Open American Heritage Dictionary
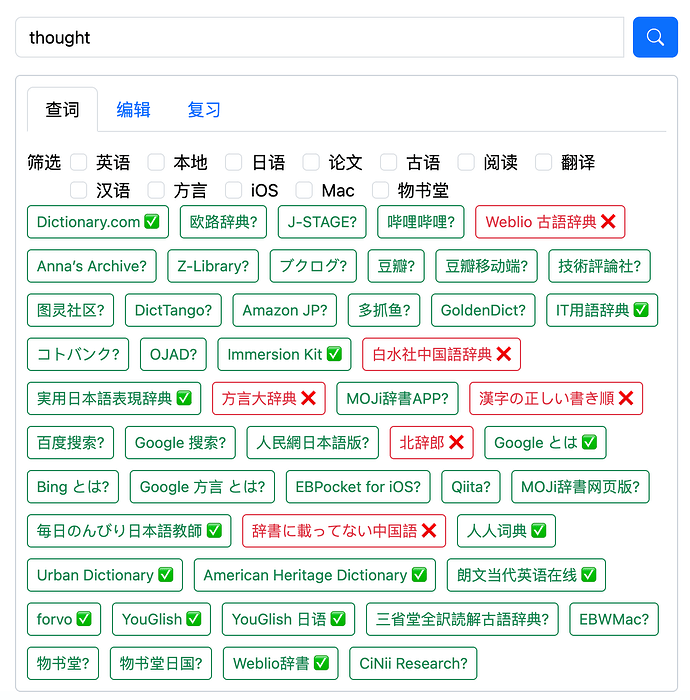This screenshot has height=700, width=690. pos(315,575)
